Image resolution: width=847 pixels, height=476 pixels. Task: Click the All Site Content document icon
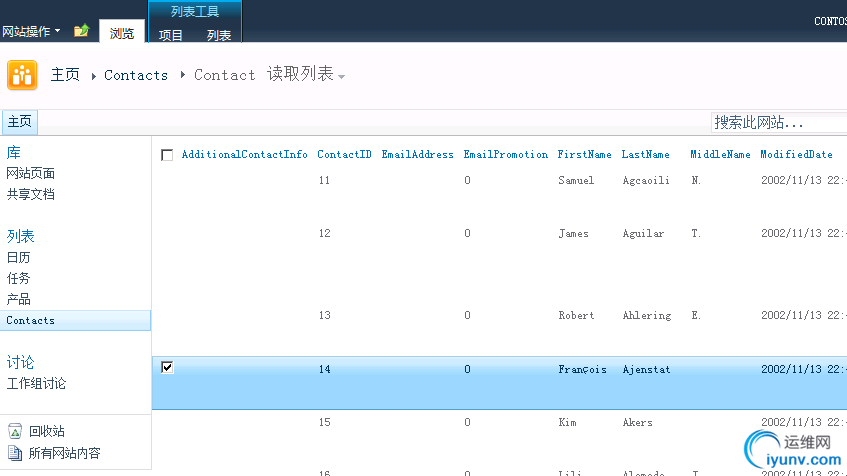coord(15,453)
